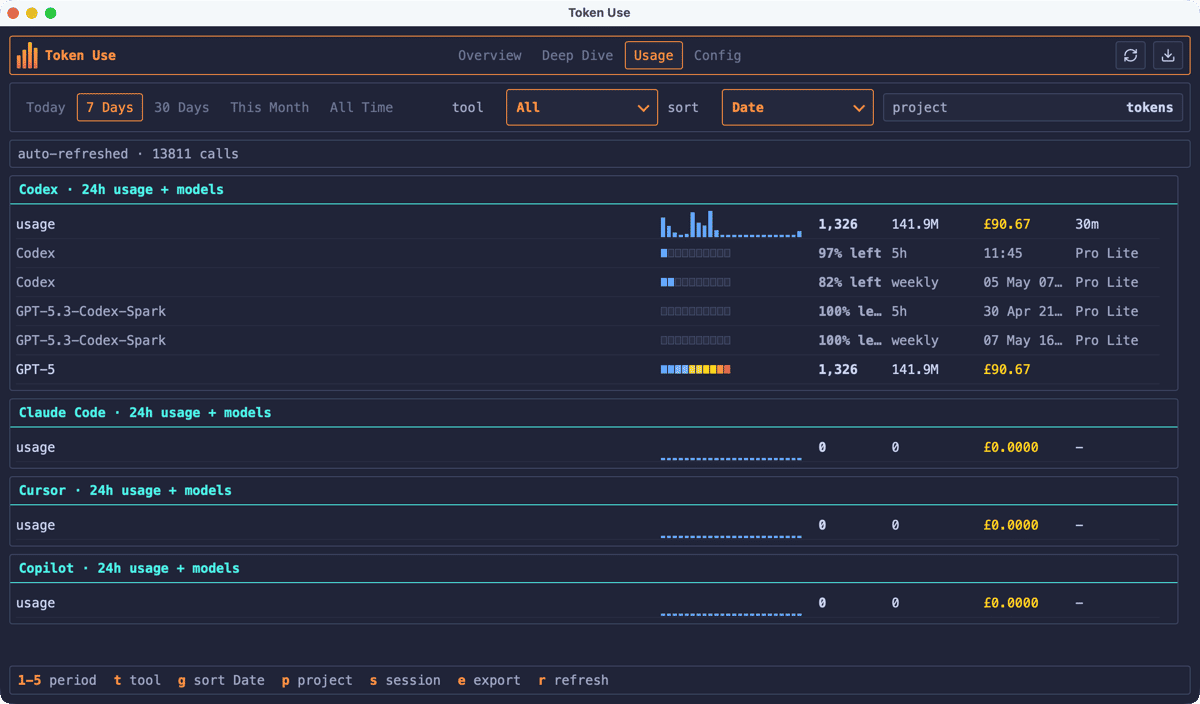
Task: Click the Codex usage £90.67 cost
Action: pyautogui.click(x=1007, y=224)
